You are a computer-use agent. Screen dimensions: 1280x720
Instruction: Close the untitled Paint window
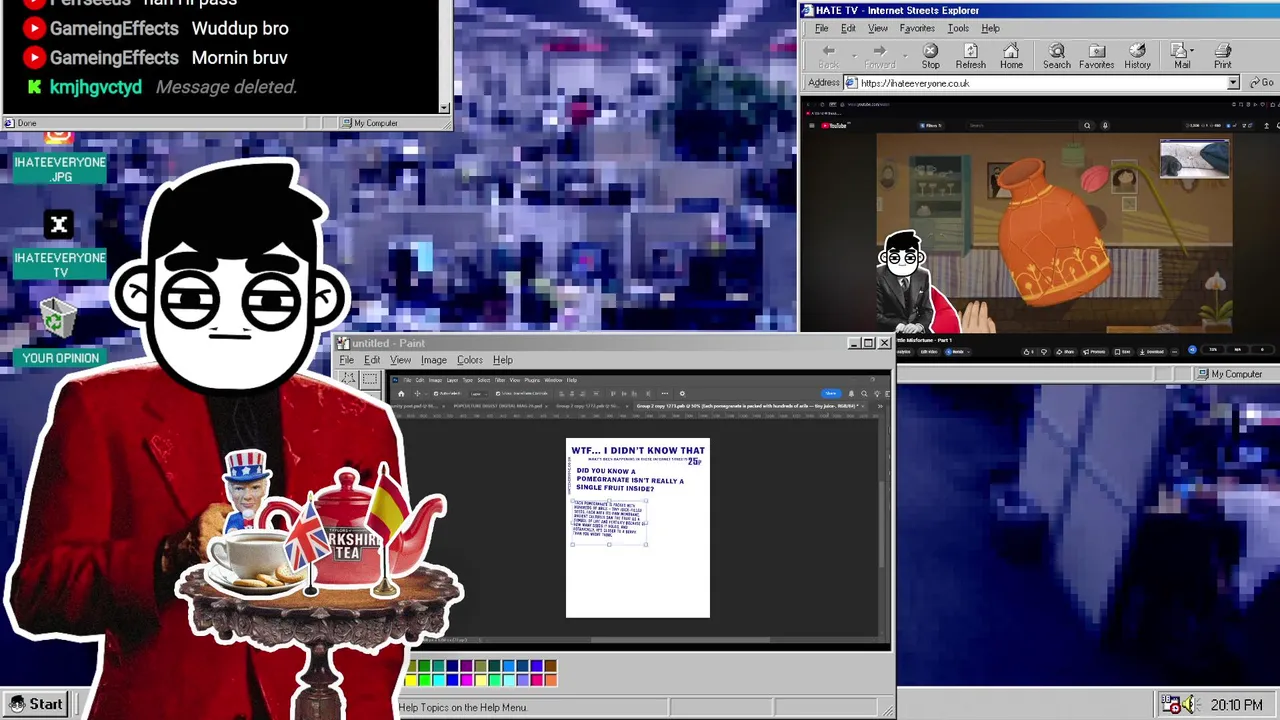(x=884, y=343)
